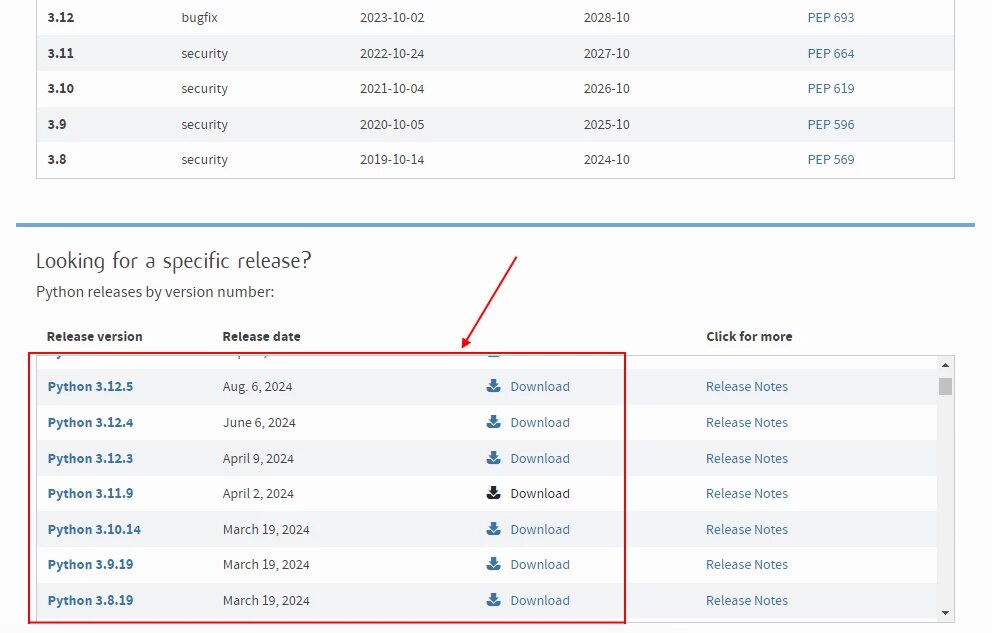Screen dimensions: 992x633
Task: Click Download text for Python 3.9.19
Action: [540, 564]
